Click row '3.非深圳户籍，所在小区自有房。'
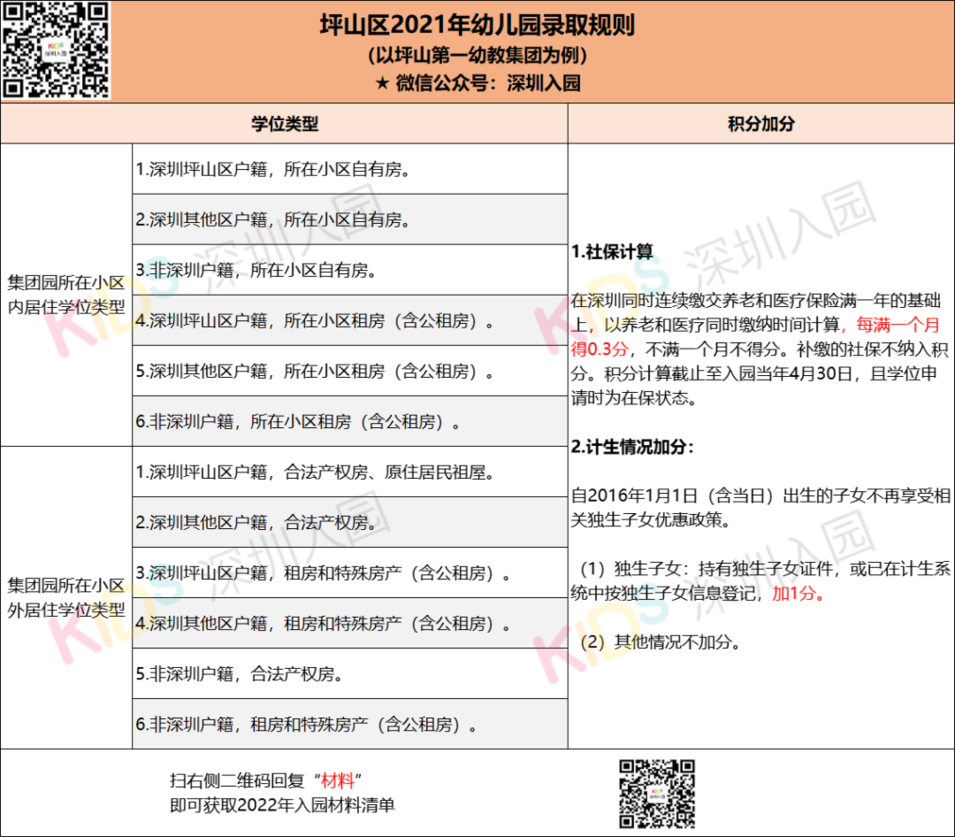955x837 pixels. click(350, 270)
